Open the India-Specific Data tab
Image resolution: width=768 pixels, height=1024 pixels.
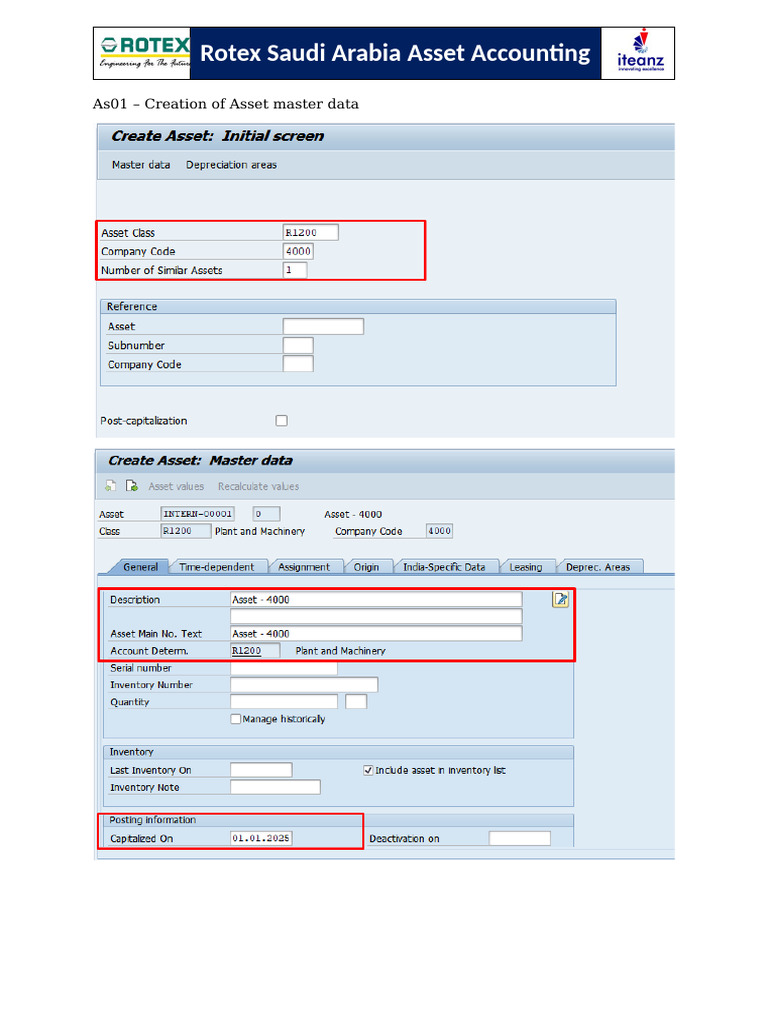click(x=444, y=567)
